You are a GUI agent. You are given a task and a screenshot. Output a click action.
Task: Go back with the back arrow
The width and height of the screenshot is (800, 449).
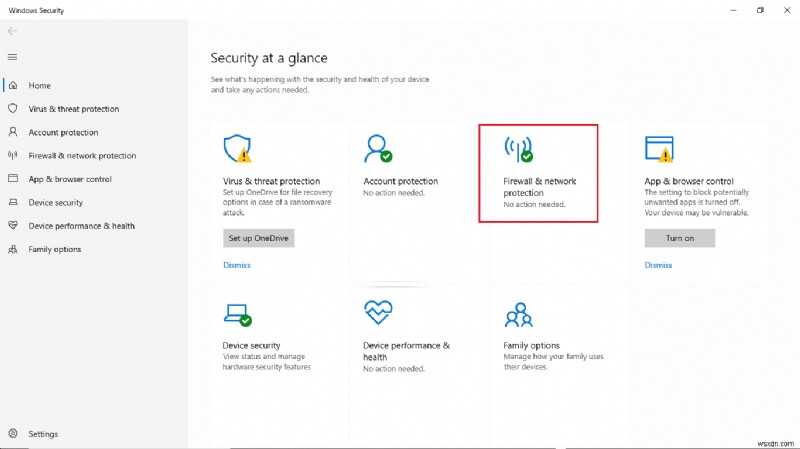click(12, 31)
